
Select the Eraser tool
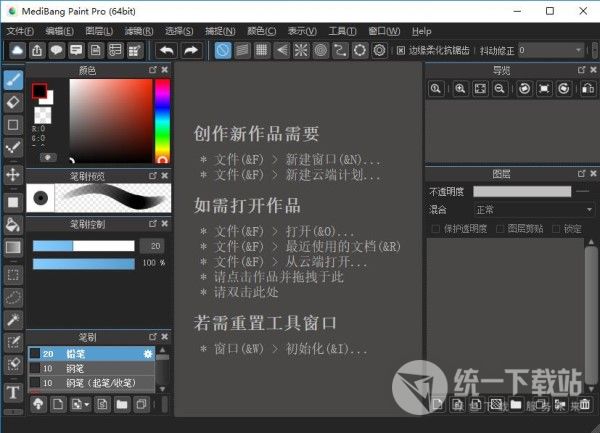pos(13,102)
